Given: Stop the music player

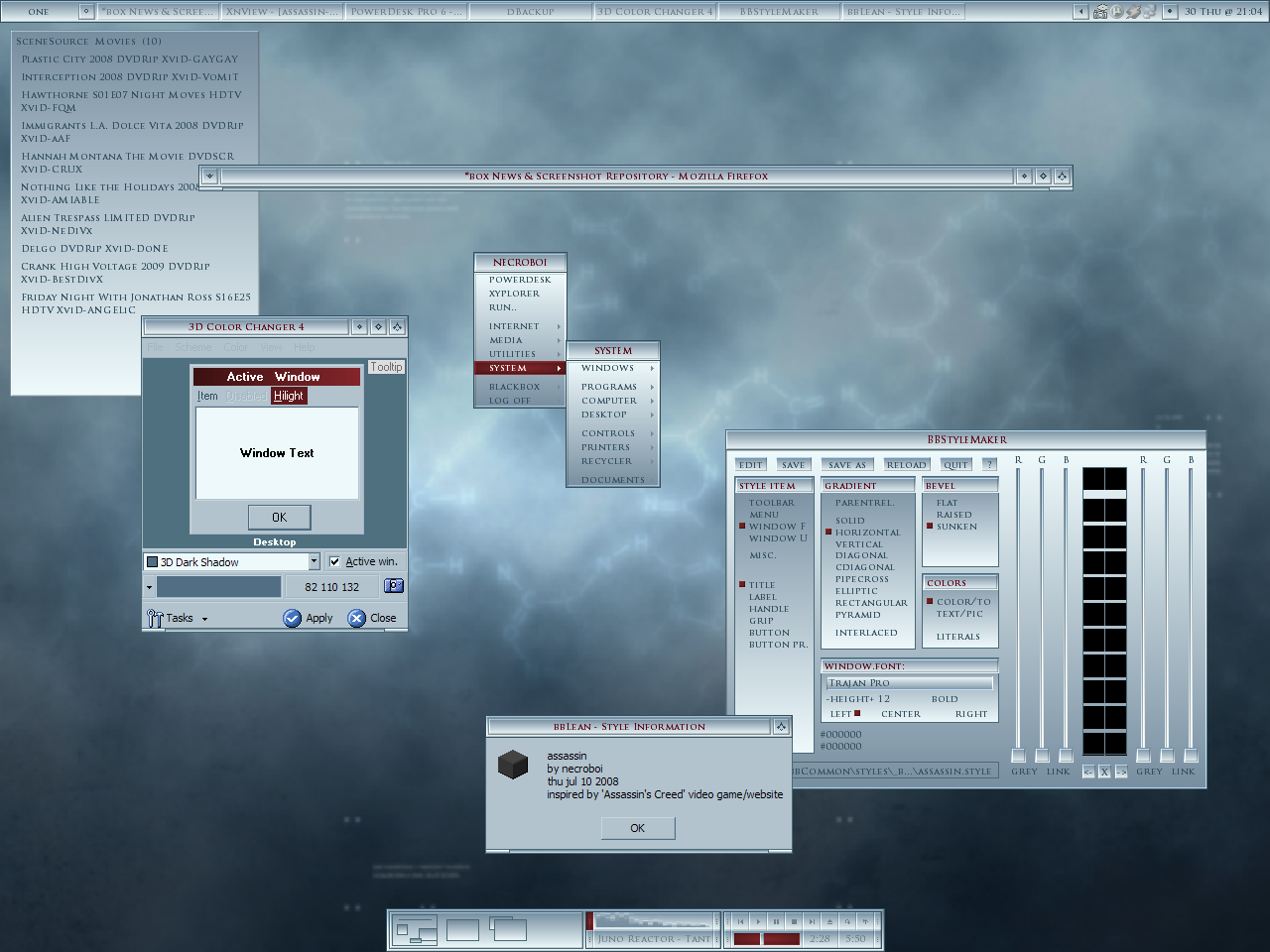Looking at the screenshot, I should pos(794,921).
